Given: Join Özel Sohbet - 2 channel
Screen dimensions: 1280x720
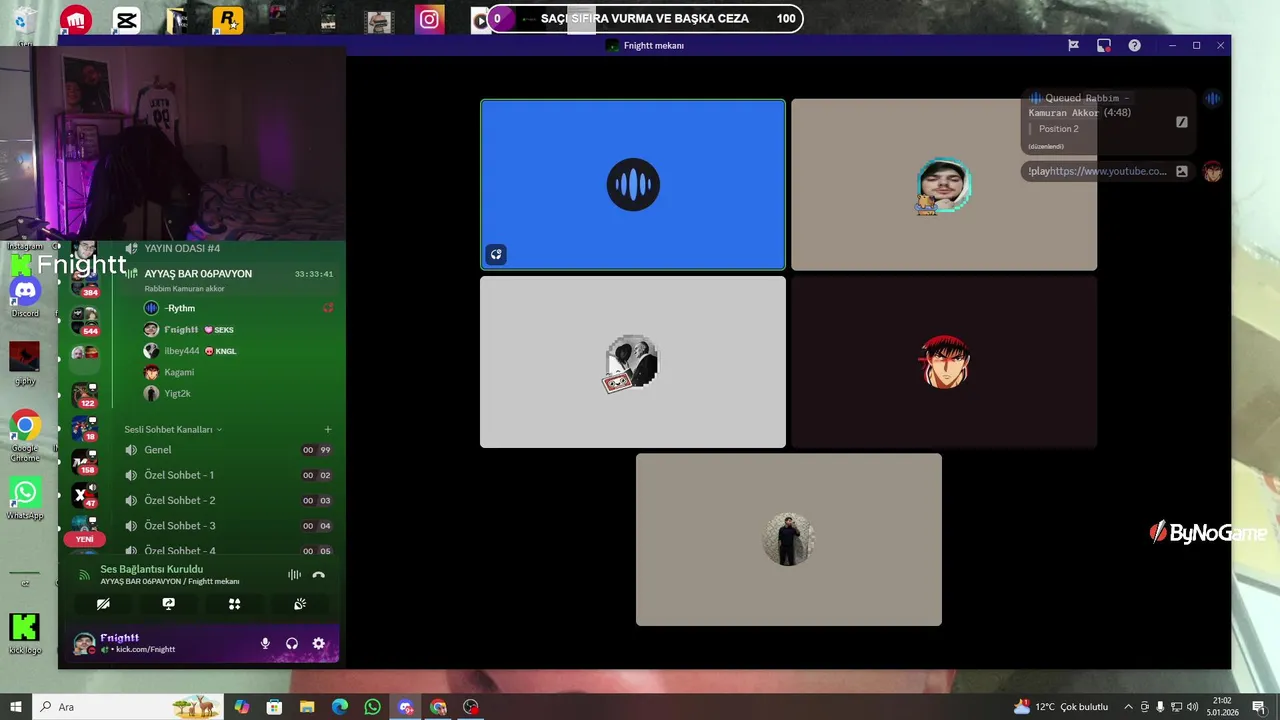Looking at the screenshot, I should point(228,500).
